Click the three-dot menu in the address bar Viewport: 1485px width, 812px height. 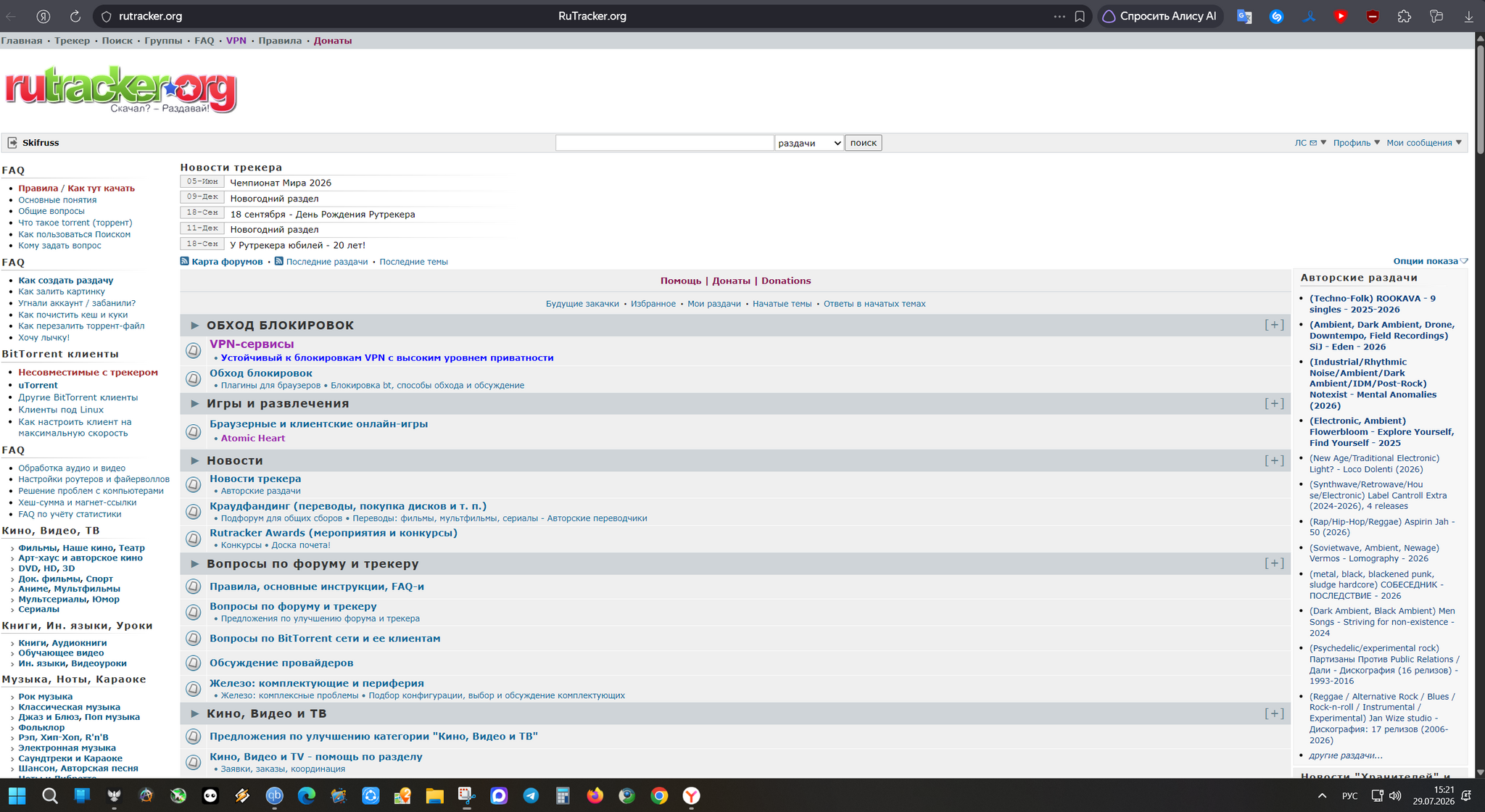click(1059, 16)
